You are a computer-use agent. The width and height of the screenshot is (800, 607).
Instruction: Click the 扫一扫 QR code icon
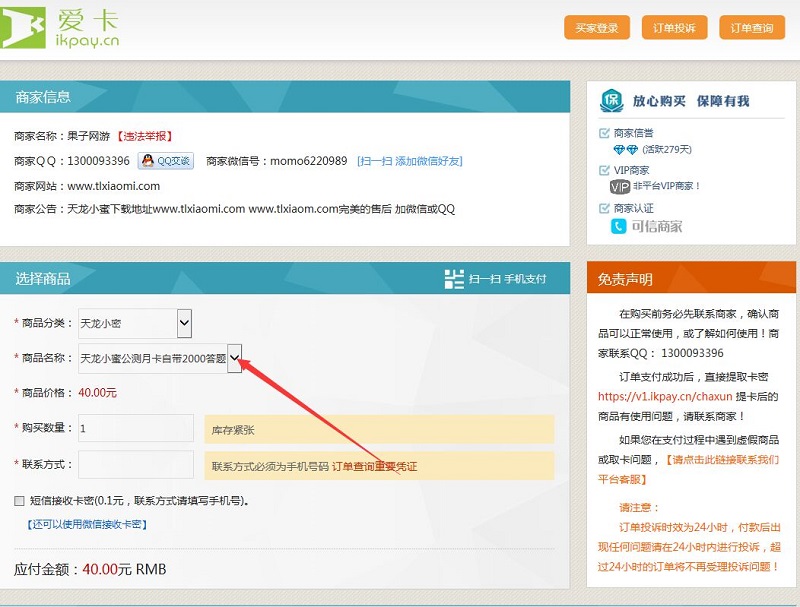[454, 279]
